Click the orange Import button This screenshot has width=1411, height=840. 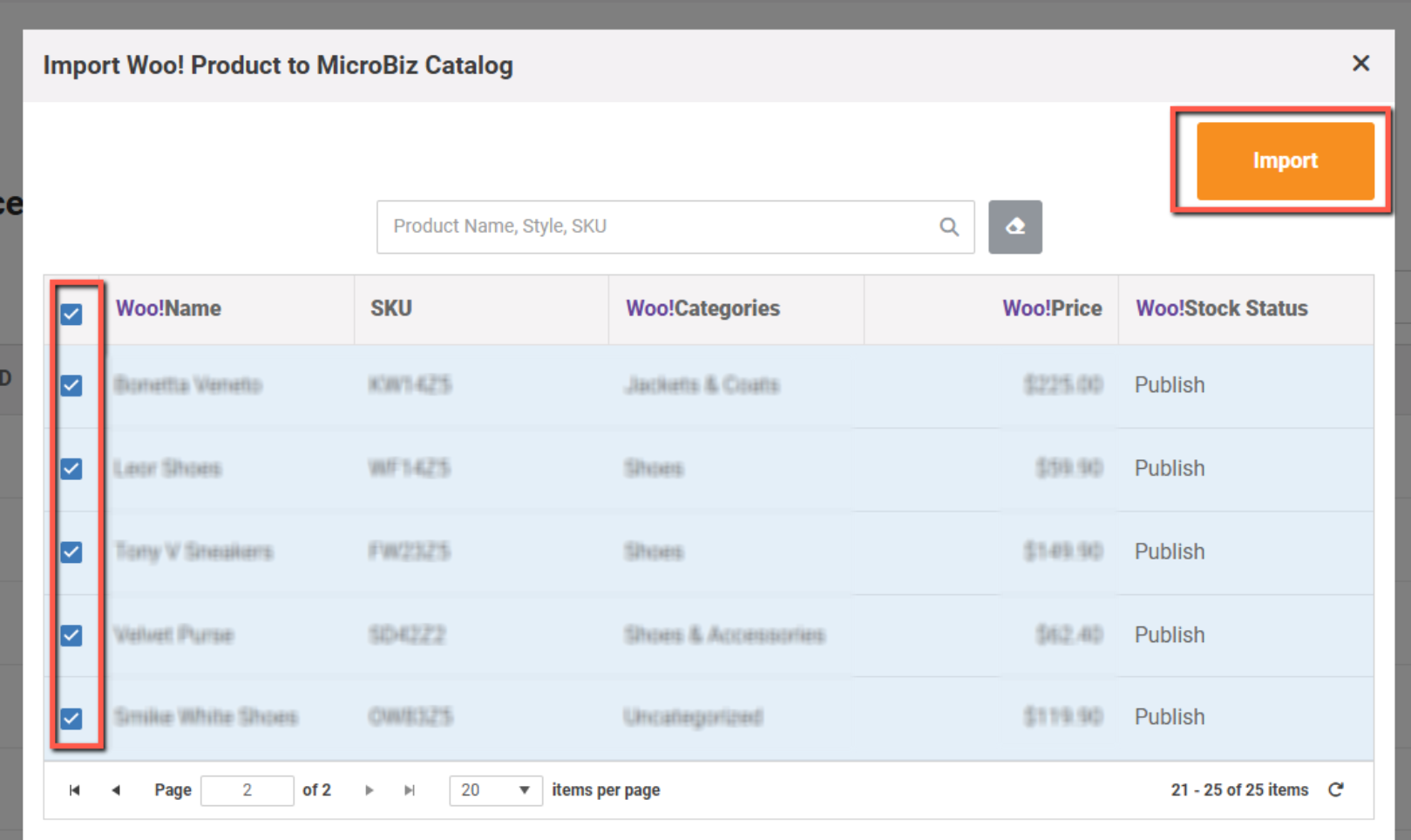click(1285, 161)
